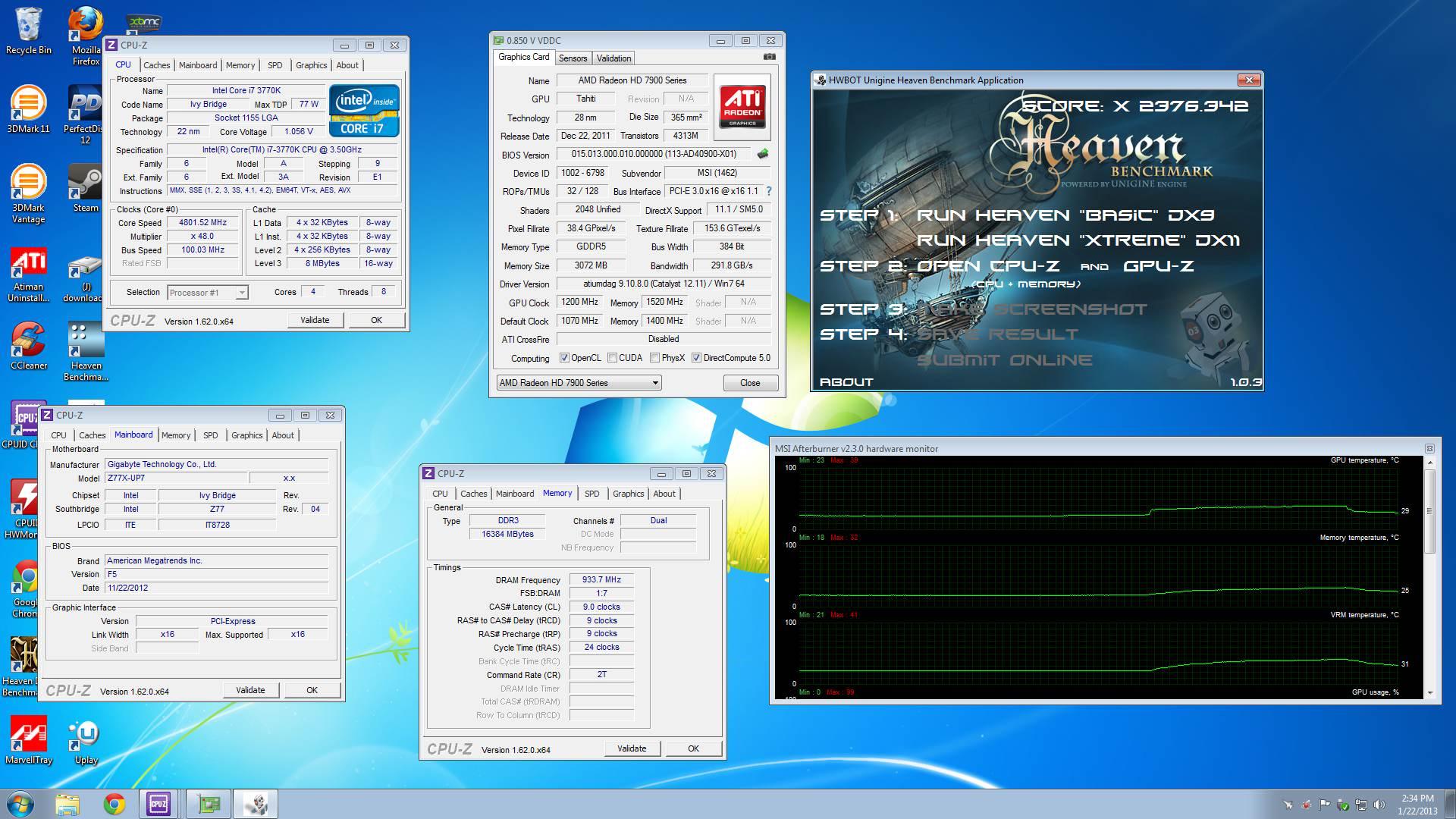Click Close button in GPU-Z
The width and height of the screenshot is (1456, 819).
(x=750, y=383)
